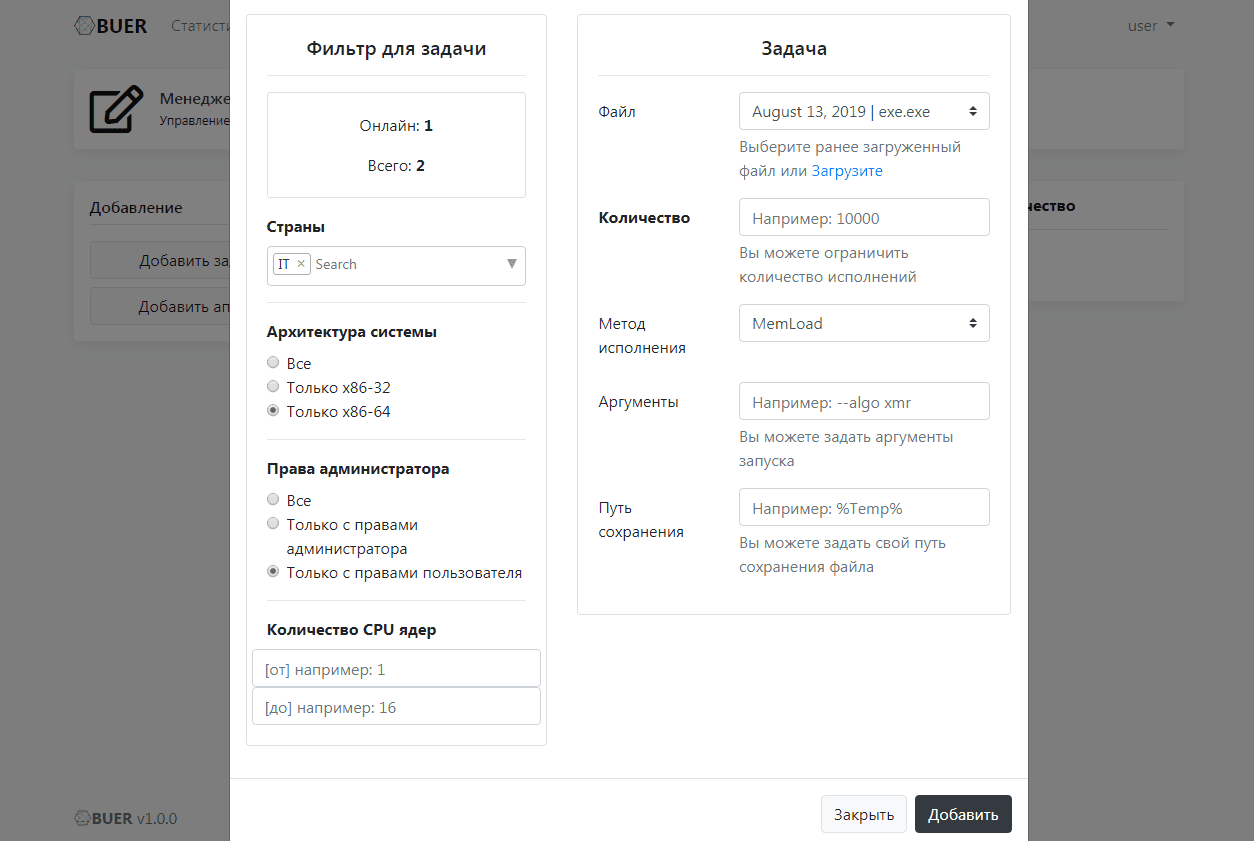1254x841 pixels.
Task: Open the MemLoad execution method dropdown
Action: 864,323
